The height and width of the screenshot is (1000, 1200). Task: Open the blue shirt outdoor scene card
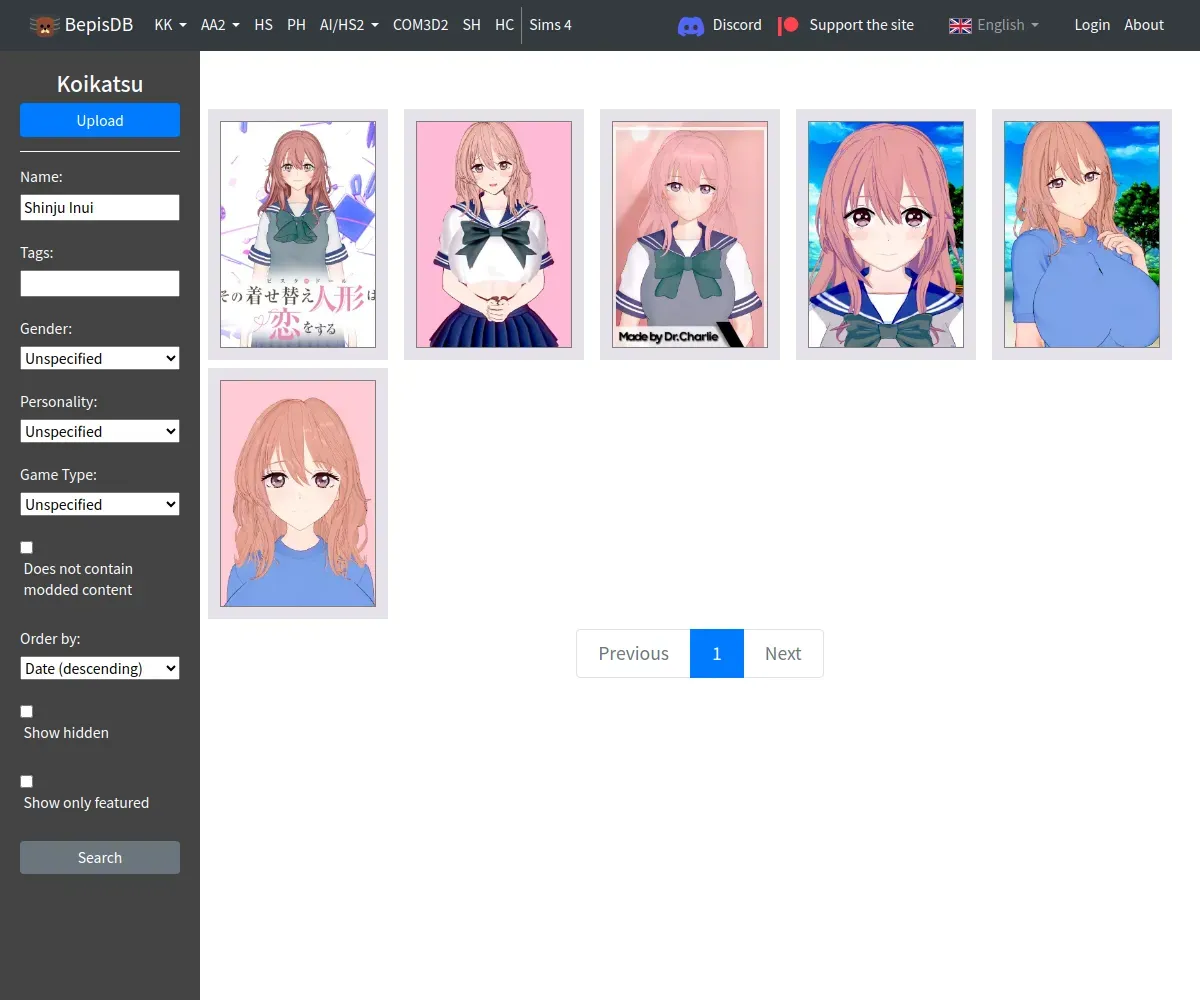1082,234
